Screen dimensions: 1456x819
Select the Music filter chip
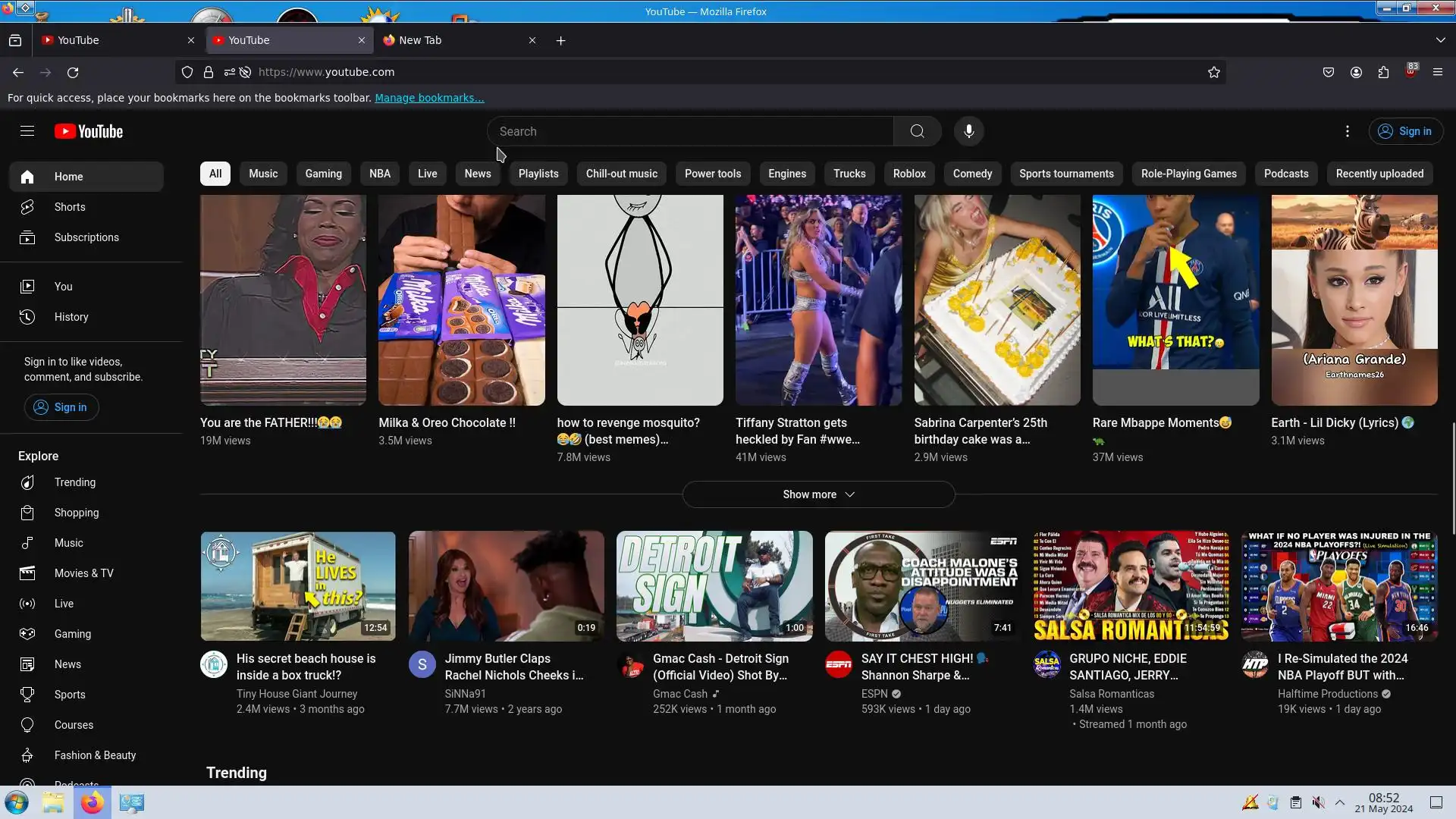pos(263,174)
